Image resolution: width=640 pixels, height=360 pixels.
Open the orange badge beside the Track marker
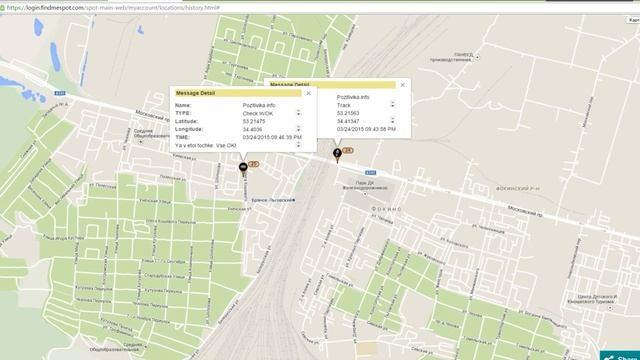coord(347,150)
